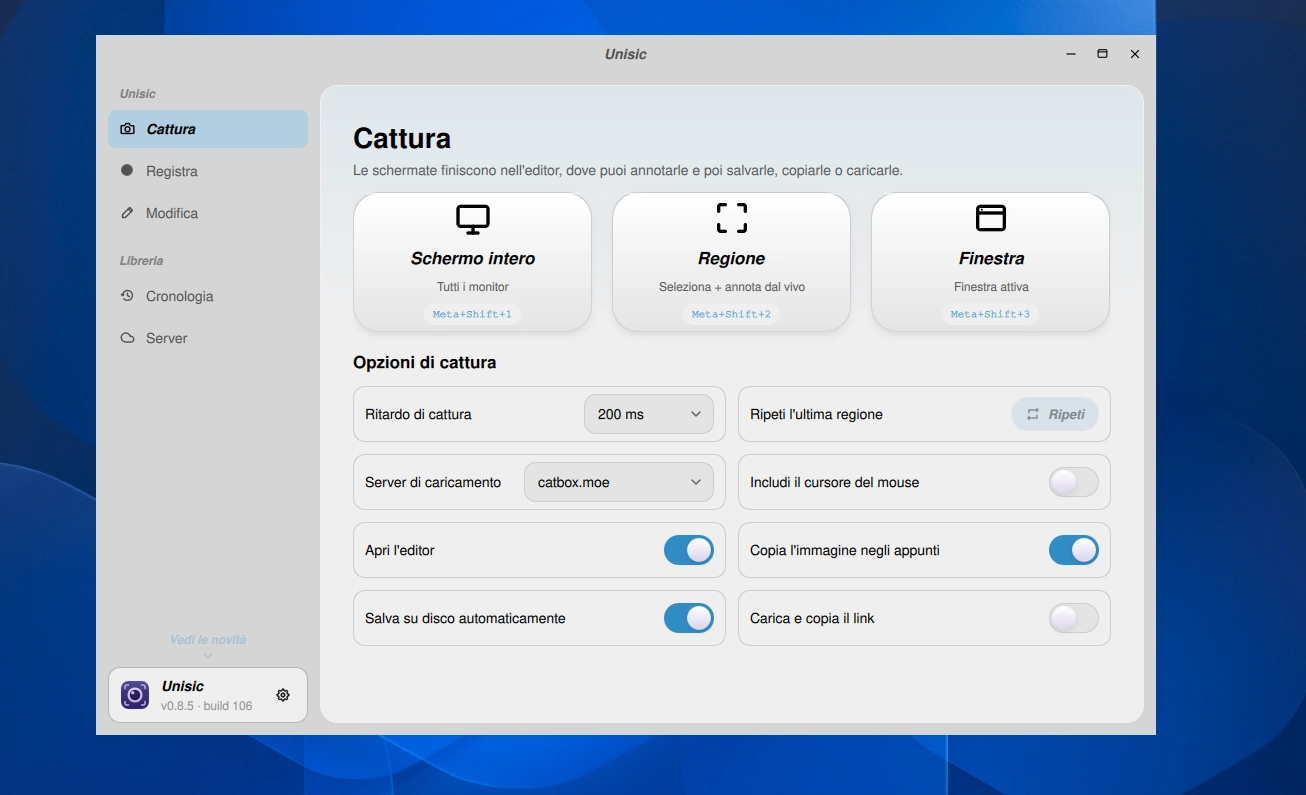Click the Unisic title in the title bar

click(x=626, y=54)
